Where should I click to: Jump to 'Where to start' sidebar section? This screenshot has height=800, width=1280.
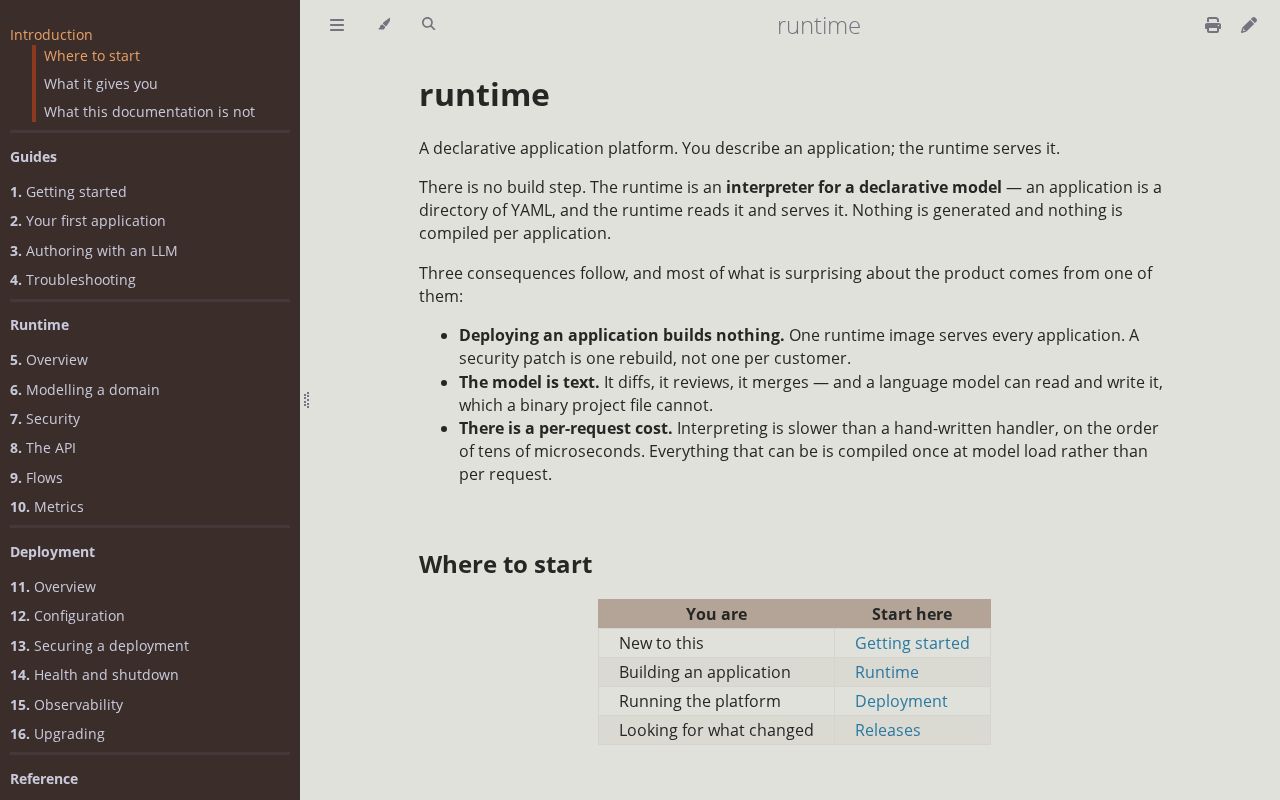click(x=92, y=56)
